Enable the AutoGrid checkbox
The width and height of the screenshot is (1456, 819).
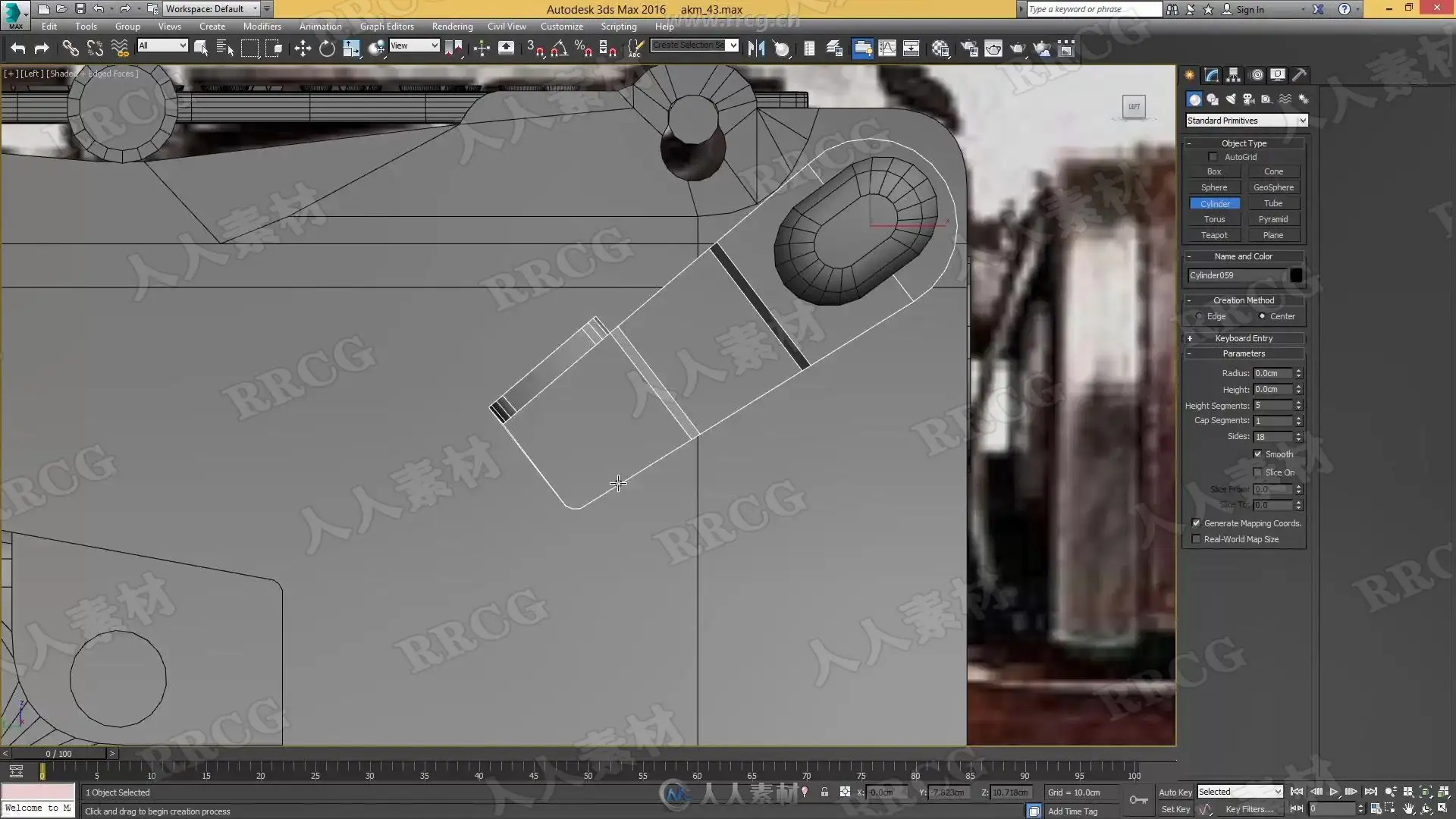pos(1213,157)
